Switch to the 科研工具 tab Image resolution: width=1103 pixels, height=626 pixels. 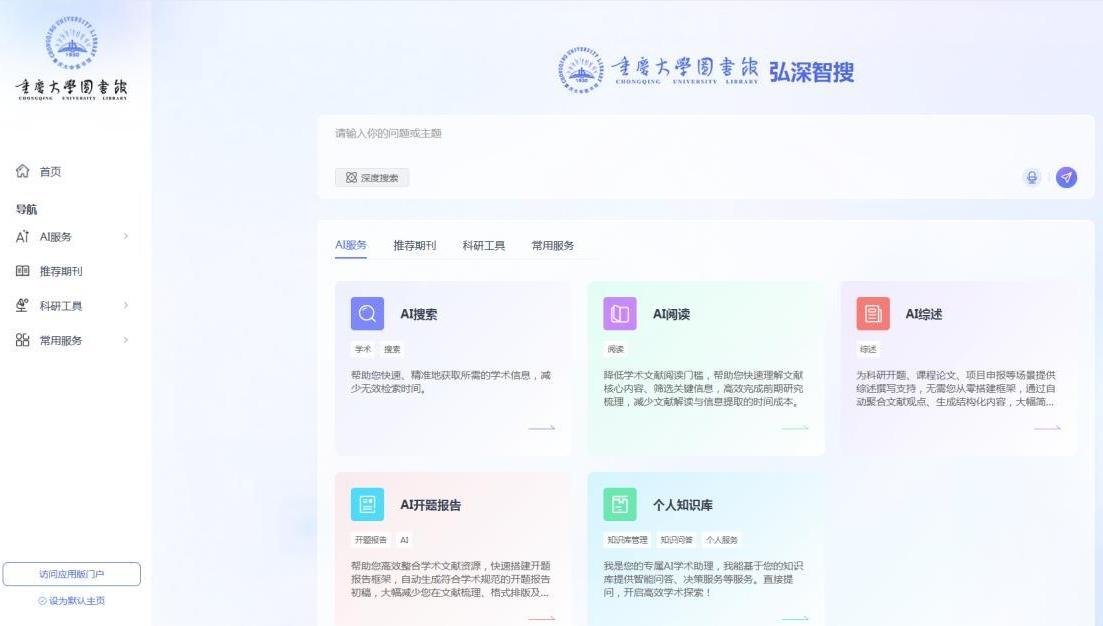pos(483,246)
